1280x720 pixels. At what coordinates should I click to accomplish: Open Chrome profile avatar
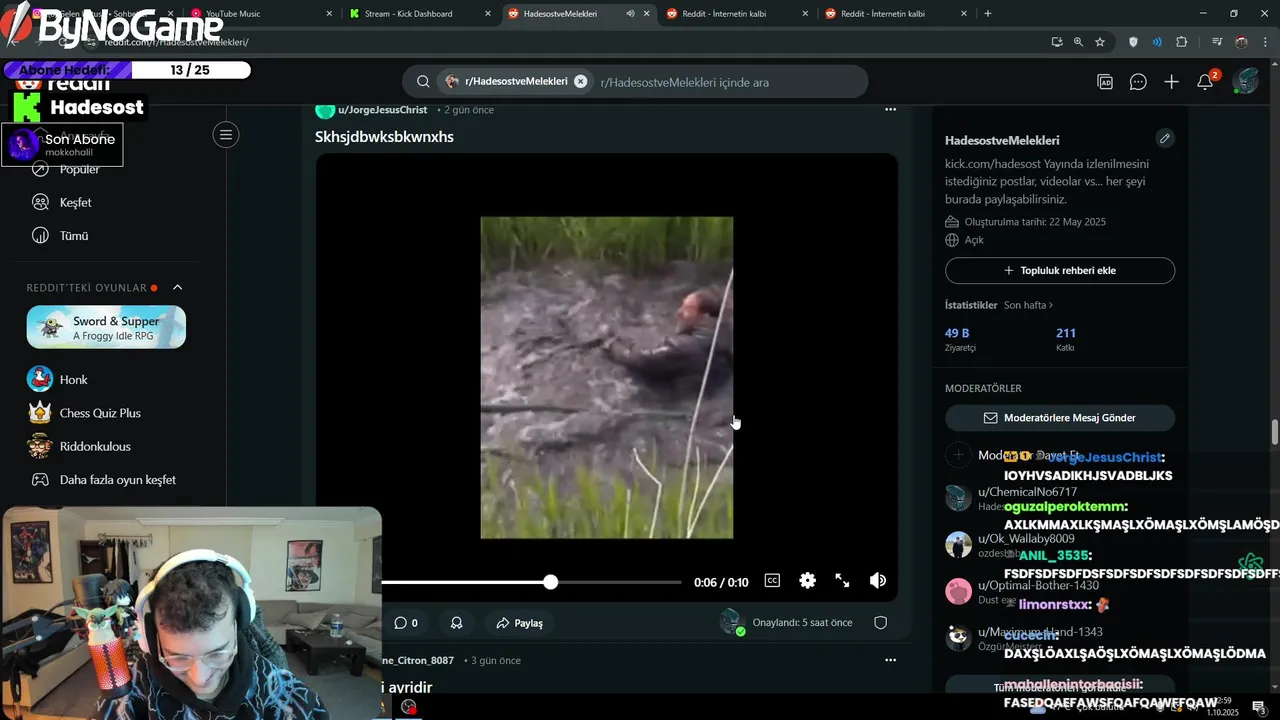(1241, 42)
